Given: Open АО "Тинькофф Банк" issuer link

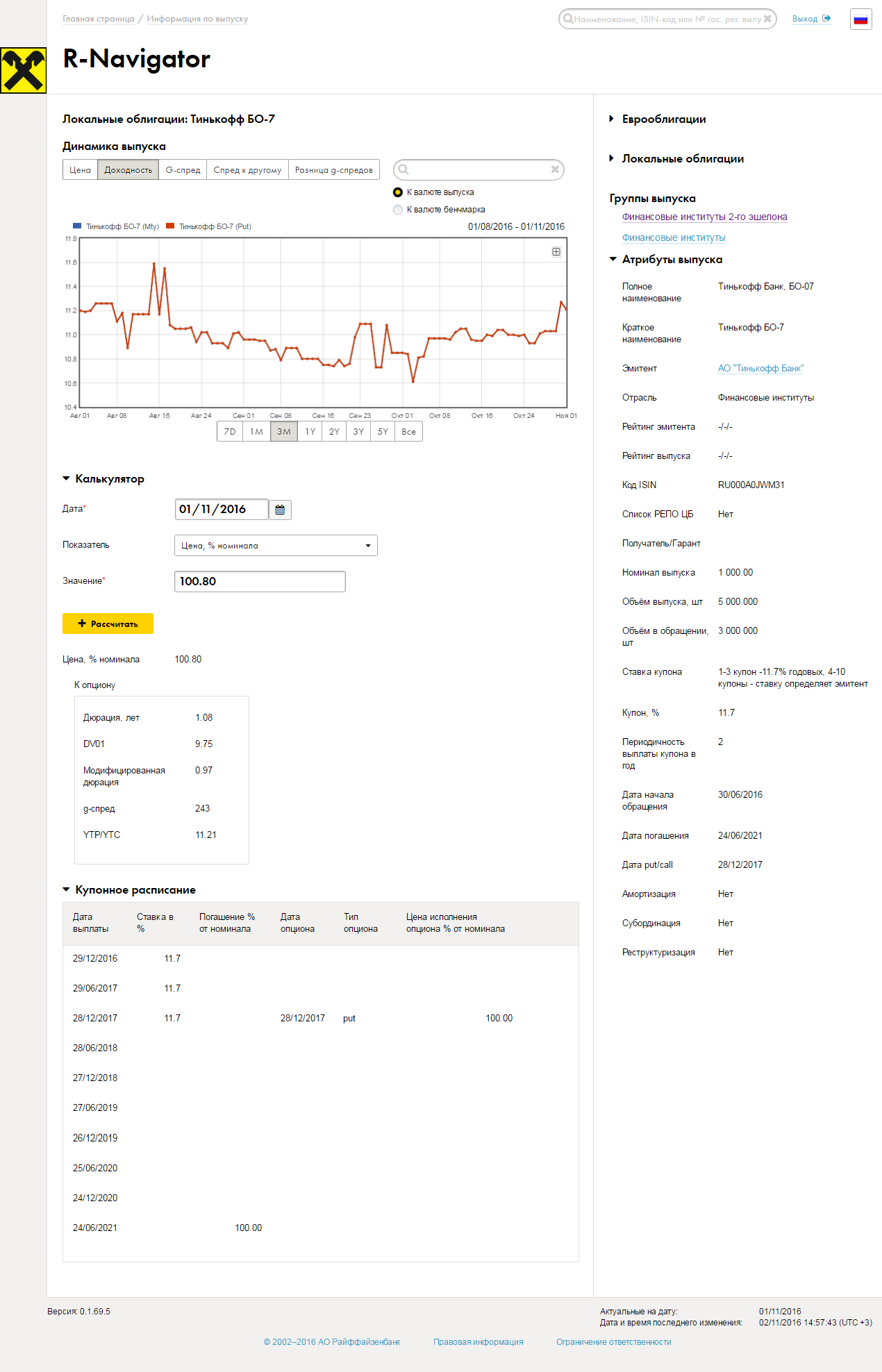Looking at the screenshot, I should [760, 368].
